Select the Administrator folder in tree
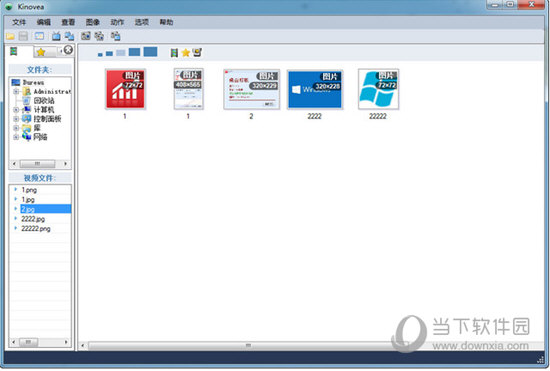 52,92
